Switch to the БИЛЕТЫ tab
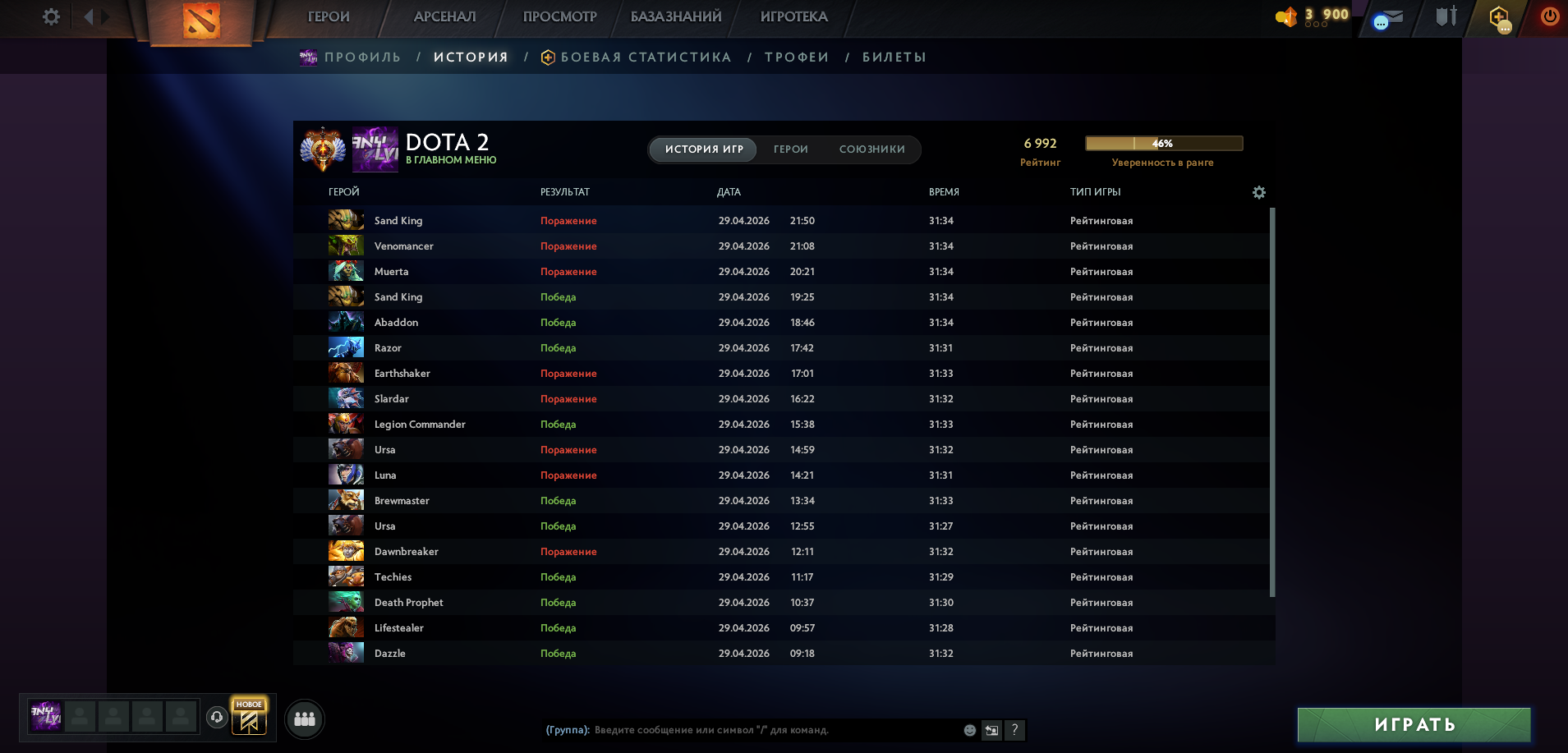Viewport: 1568px width, 753px height. click(894, 57)
